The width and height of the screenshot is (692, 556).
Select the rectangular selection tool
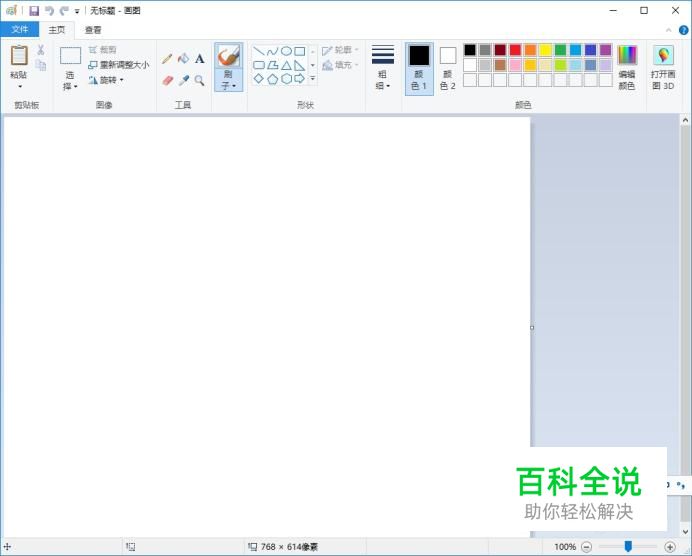tap(70, 56)
